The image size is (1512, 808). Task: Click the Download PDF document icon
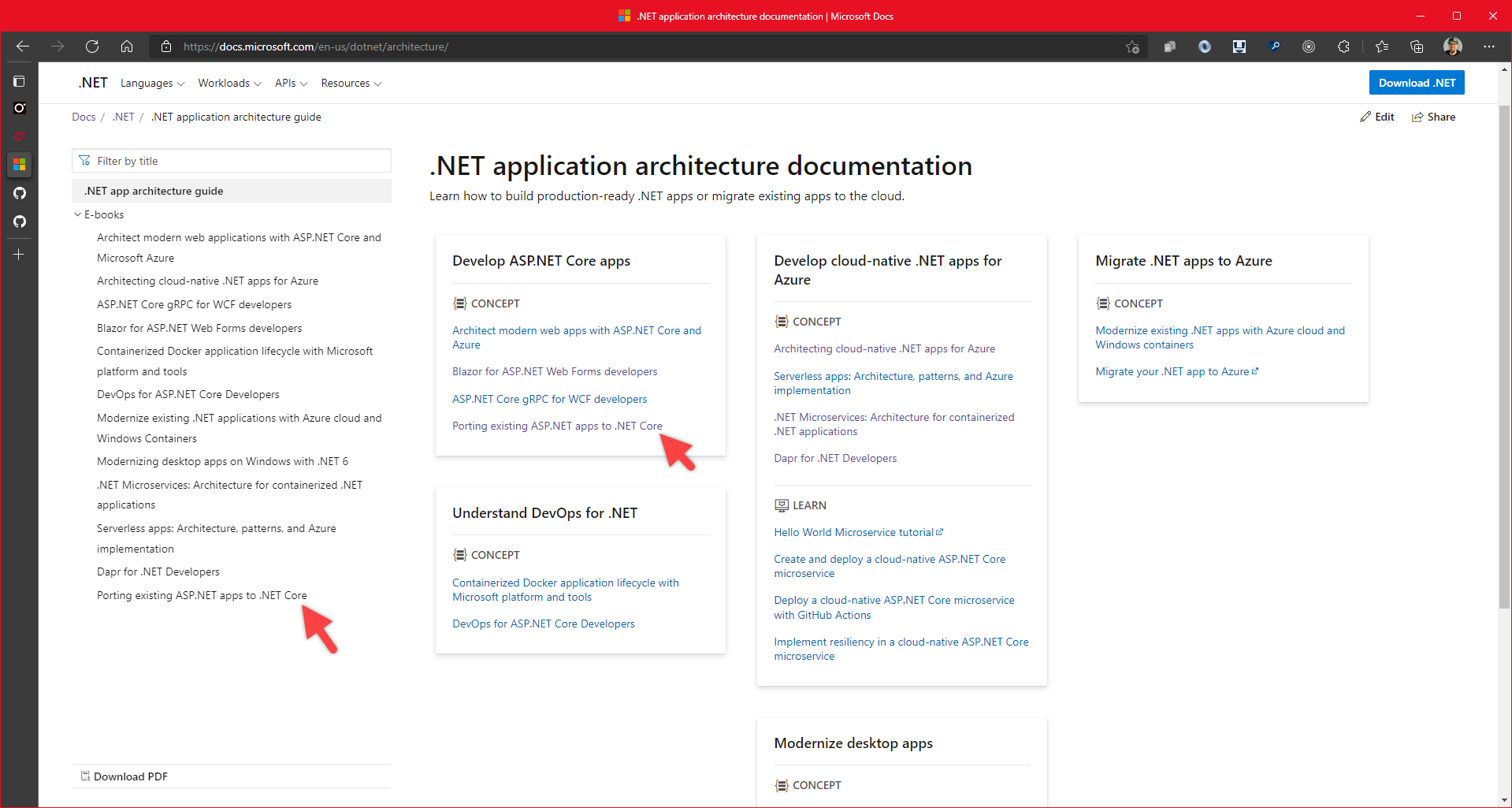[x=85, y=776]
